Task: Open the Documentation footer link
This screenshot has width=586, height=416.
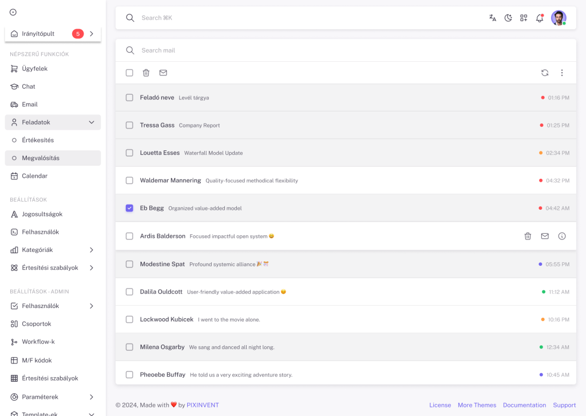Action: [x=524, y=405]
